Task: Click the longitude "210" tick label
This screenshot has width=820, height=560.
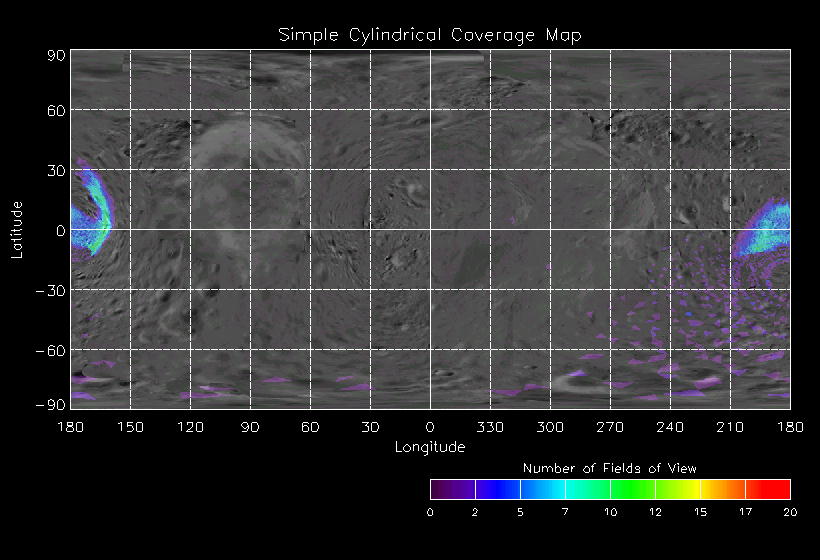Action: pyautogui.click(x=730, y=427)
